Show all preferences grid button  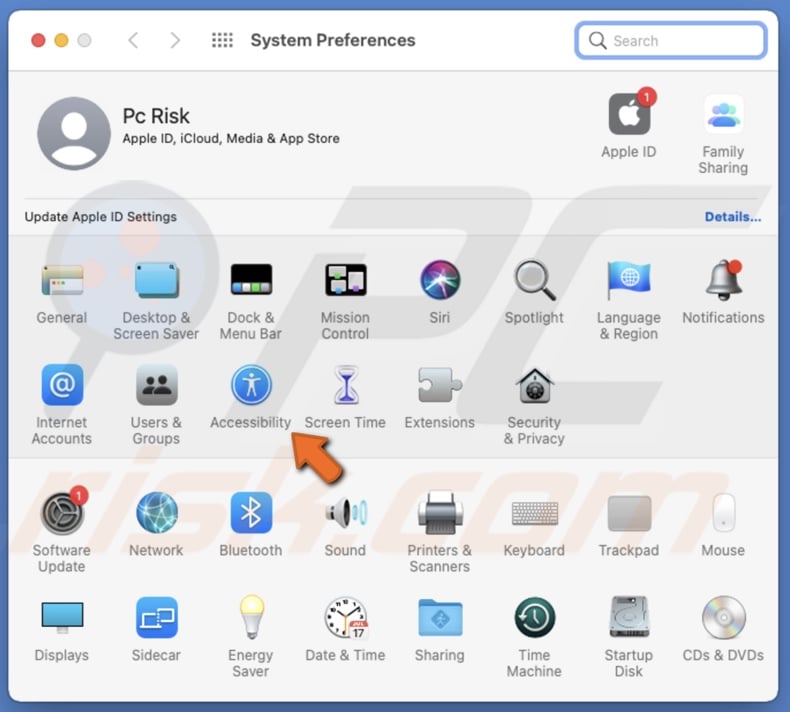pos(222,40)
